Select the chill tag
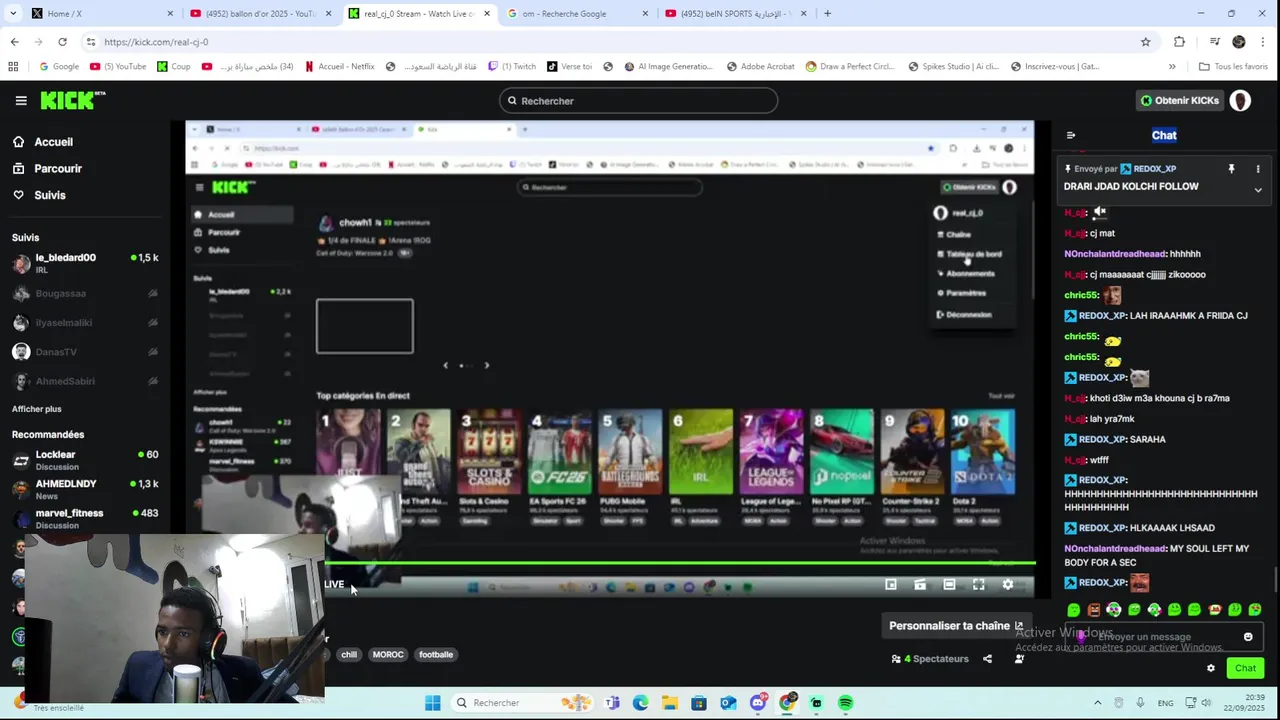Image resolution: width=1280 pixels, height=720 pixels. 349,655
